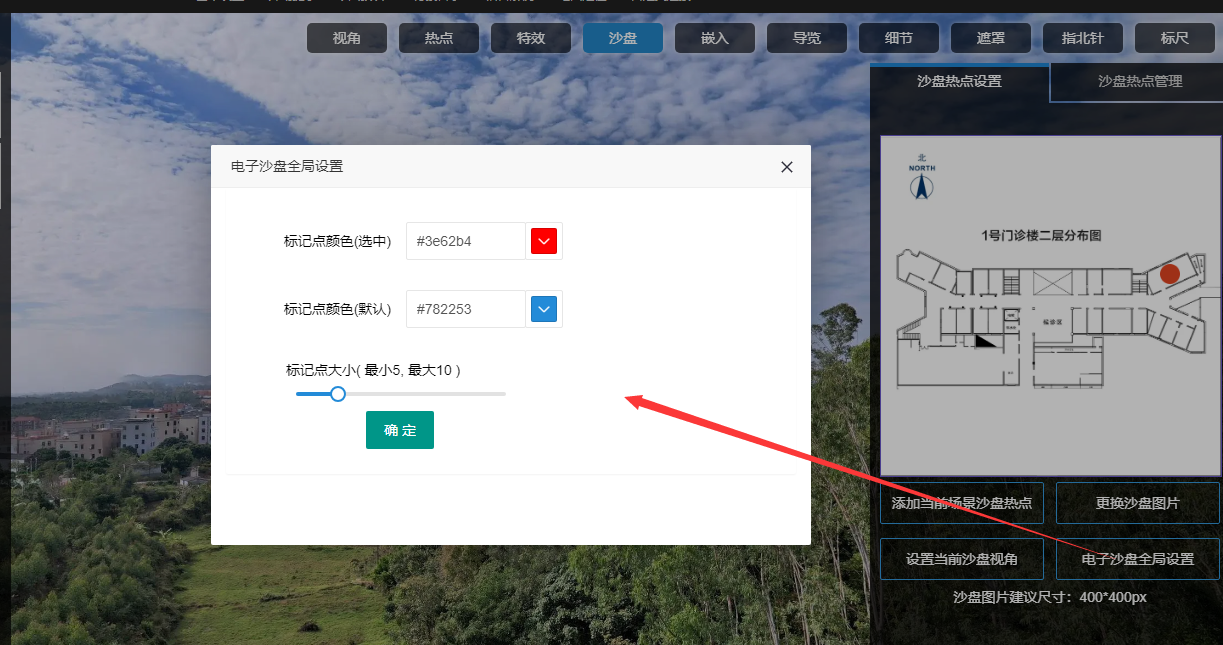Open the 嵌入 embed tool
This screenshot has width=1223, height=645.
[x=715, y=38]
